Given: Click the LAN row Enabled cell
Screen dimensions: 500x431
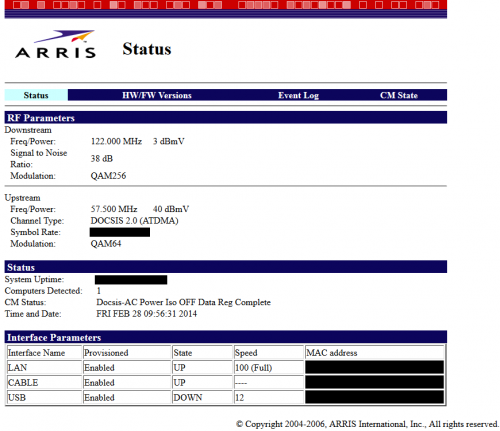Looking at the screenshot, I should coord(127,367).
